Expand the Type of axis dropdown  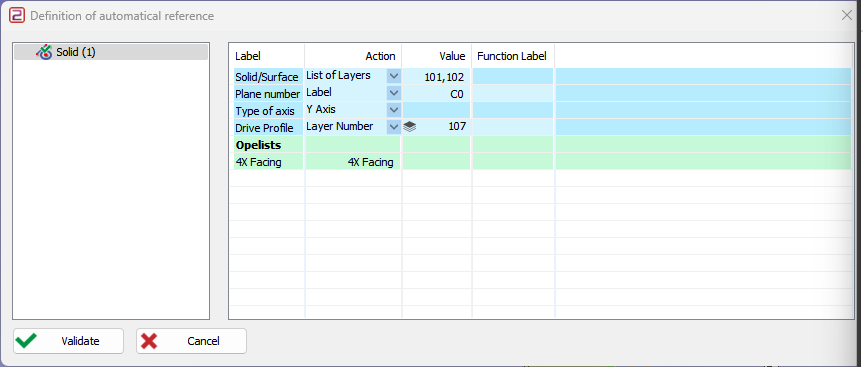[394, 110]
